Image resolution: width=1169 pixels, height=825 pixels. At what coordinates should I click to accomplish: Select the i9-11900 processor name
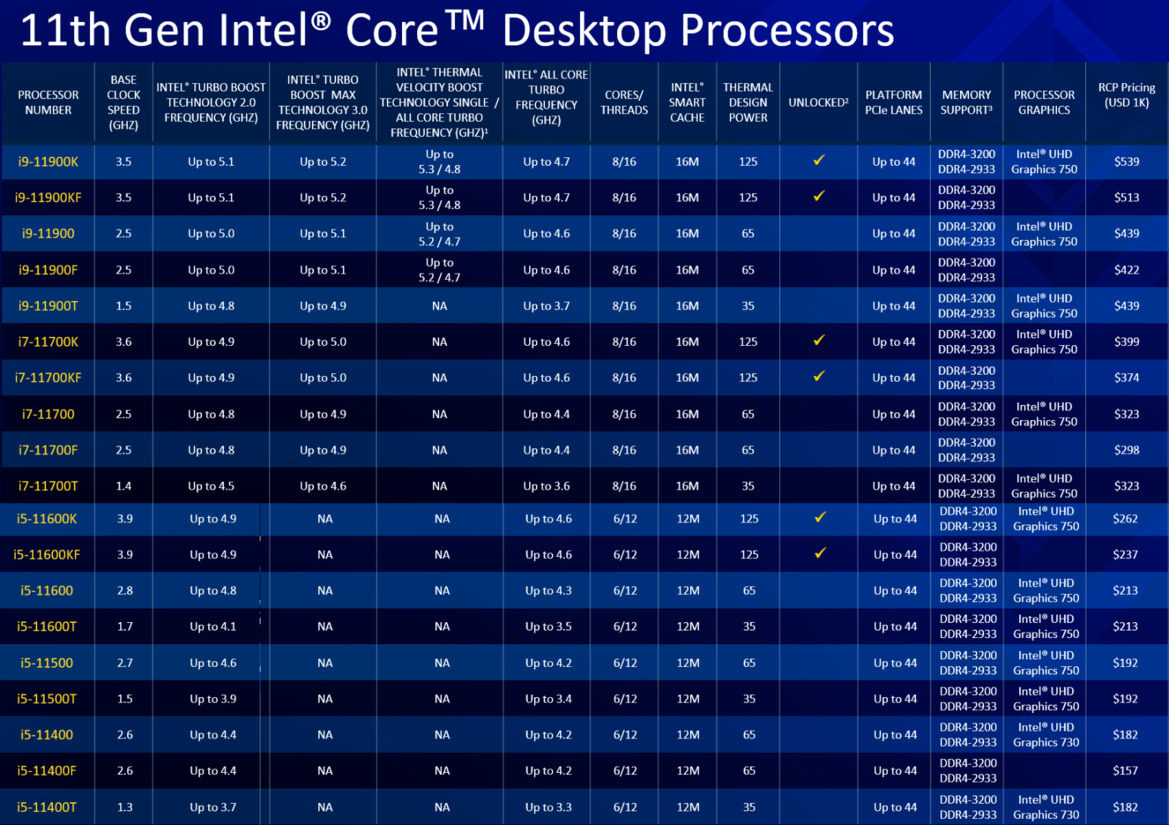pyautogui.click(x=48, y=233)
